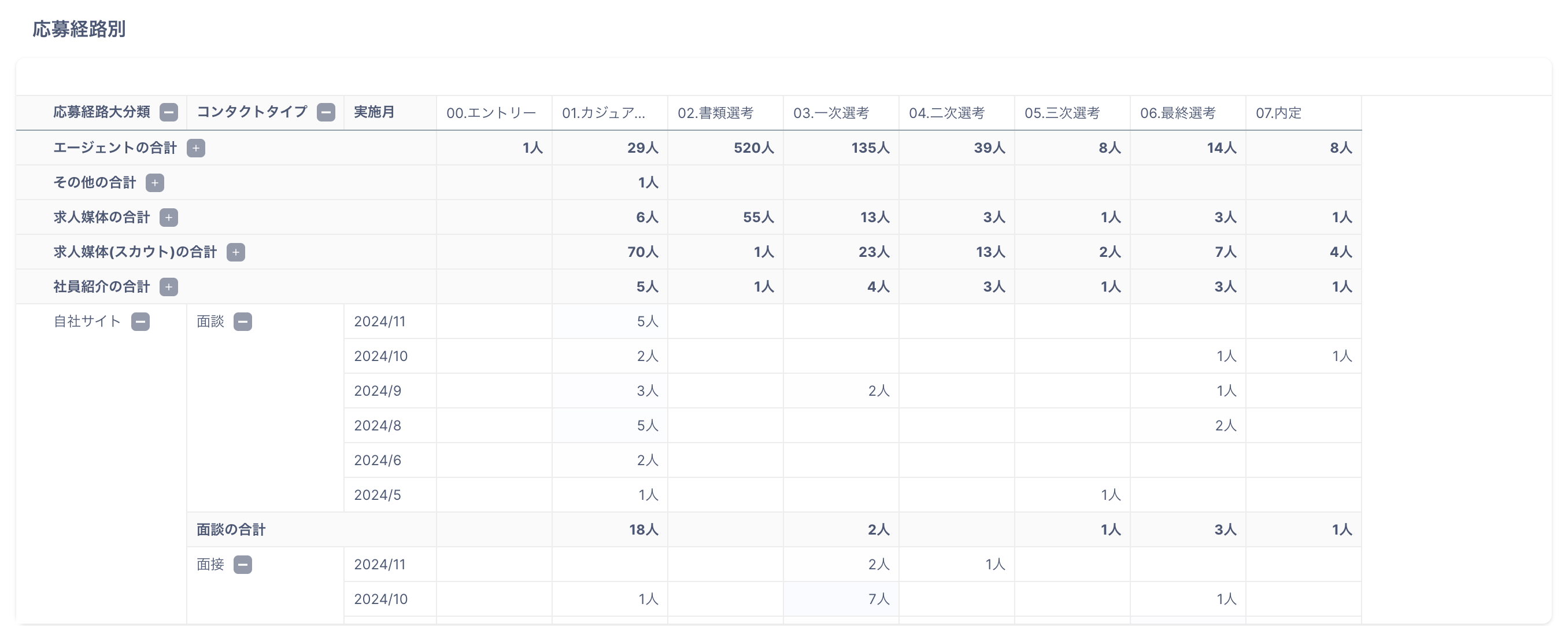1568x626 pixels.
Task: Collapse the 面談 contact type group
Action: point(243,322)
